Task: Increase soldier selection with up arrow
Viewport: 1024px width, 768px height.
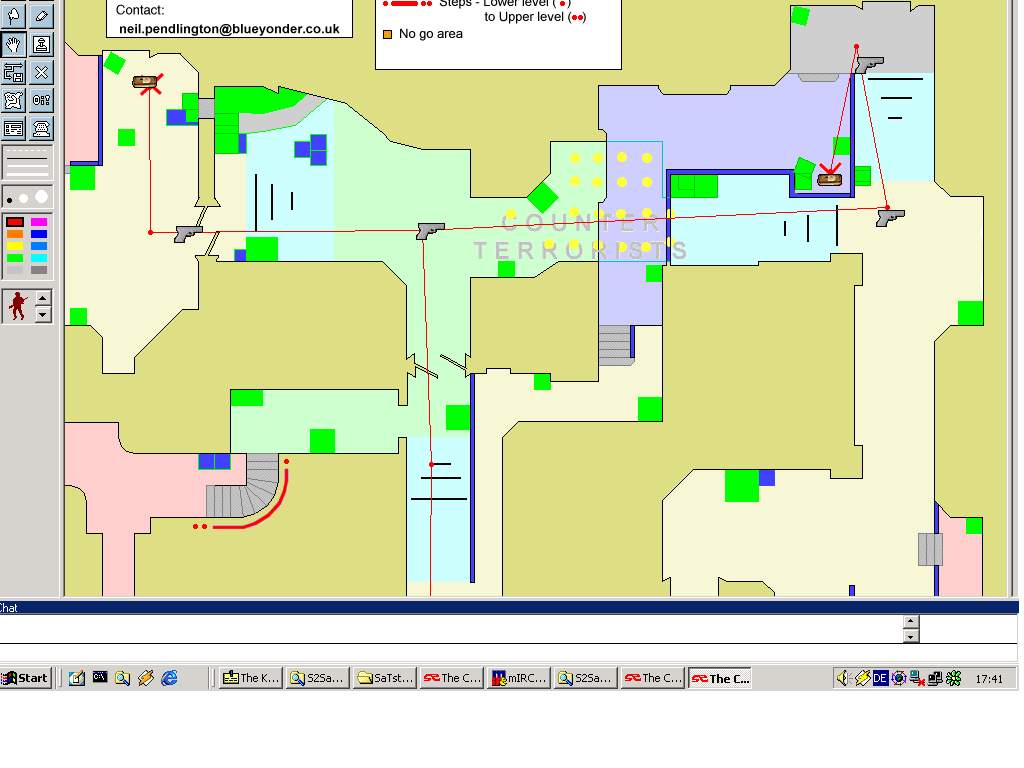Action: pyautogui.click(x=42, y=298)
